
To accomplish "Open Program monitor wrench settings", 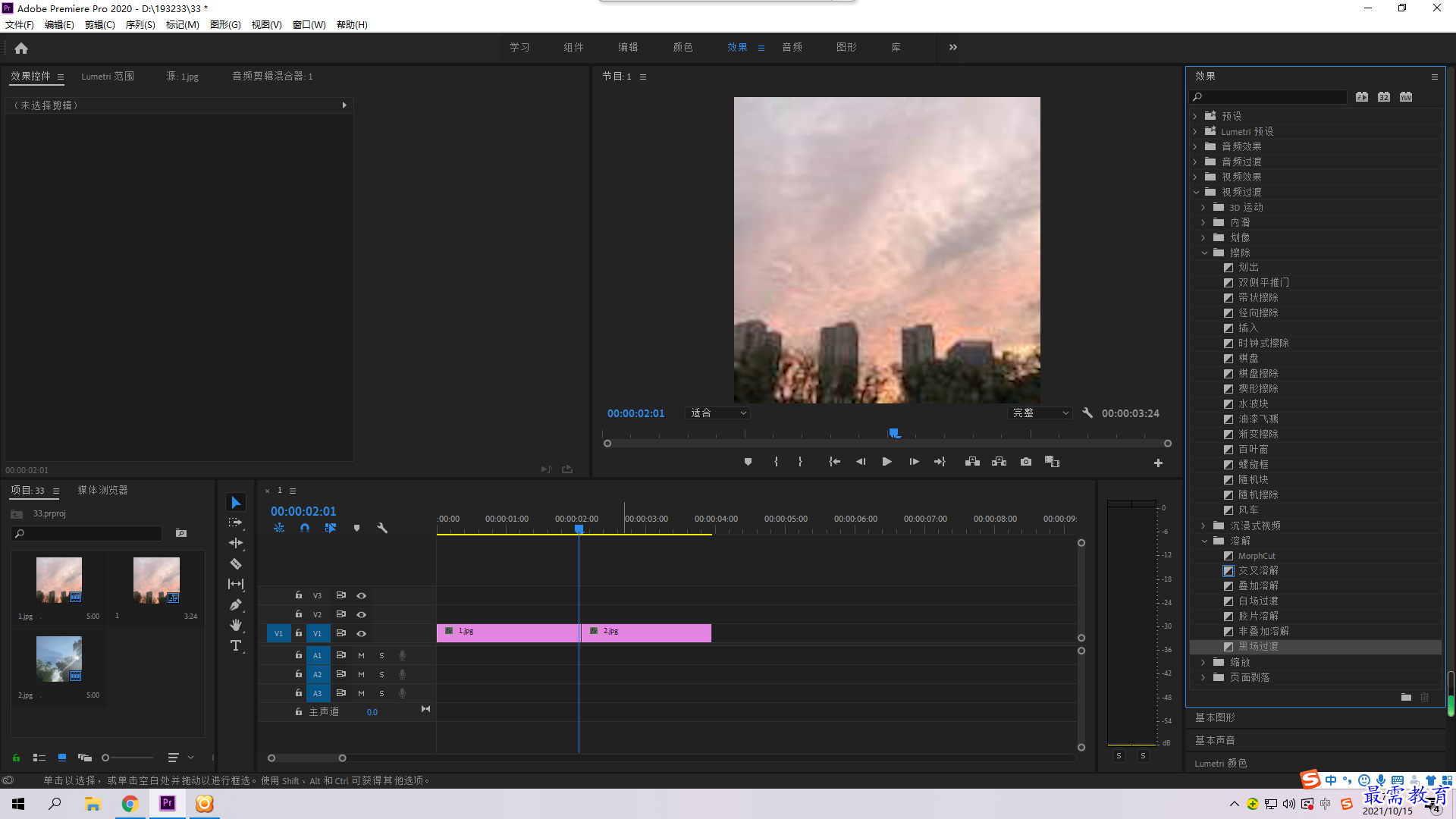I will [1087, 413].
